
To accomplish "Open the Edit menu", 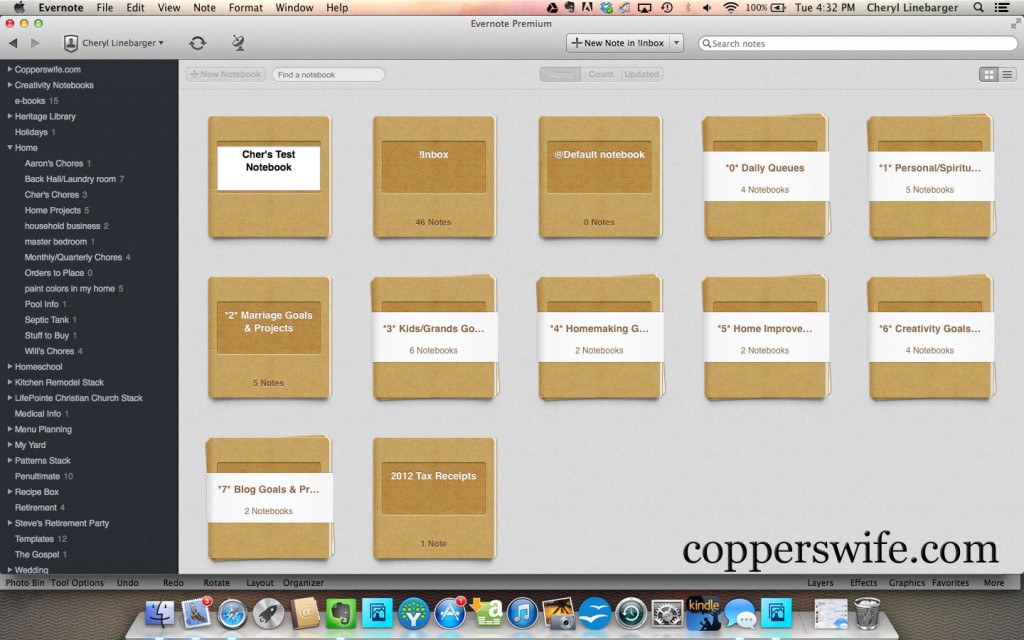I will [x=135, y=8].
